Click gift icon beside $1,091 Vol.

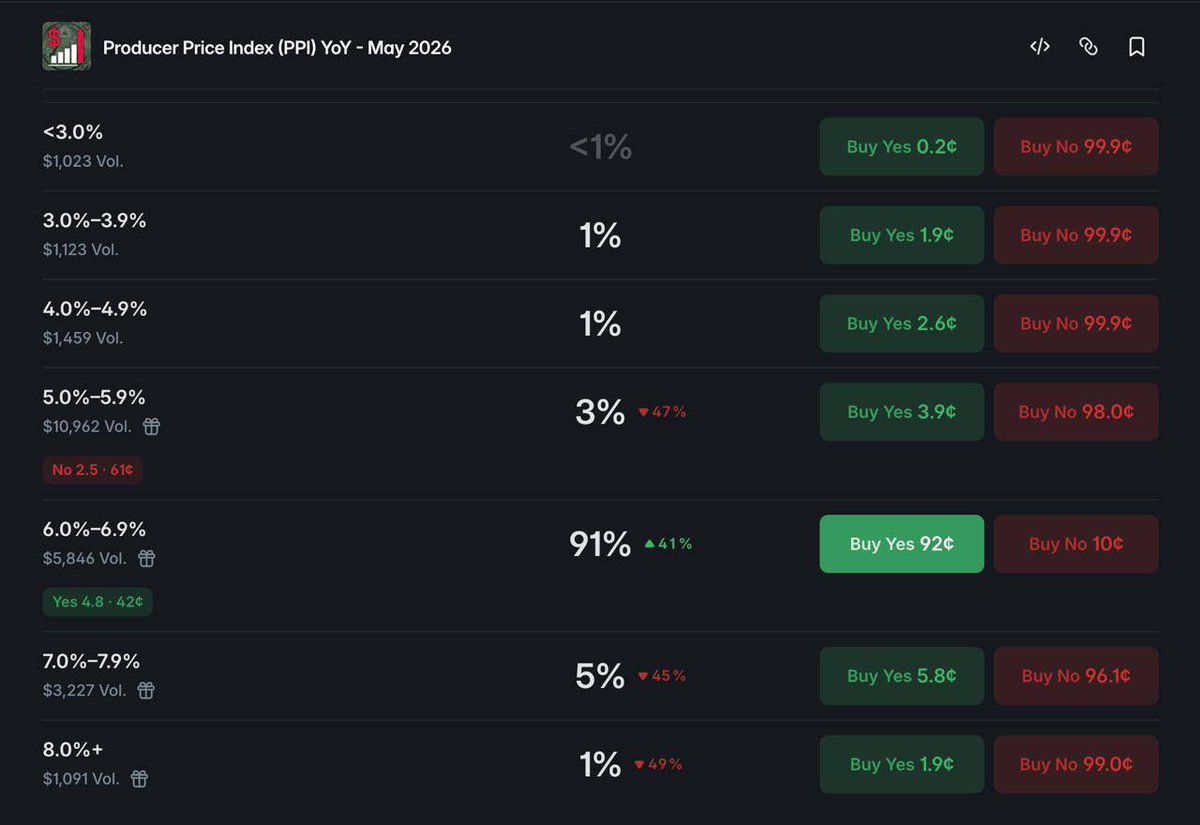tap(140, 779)
